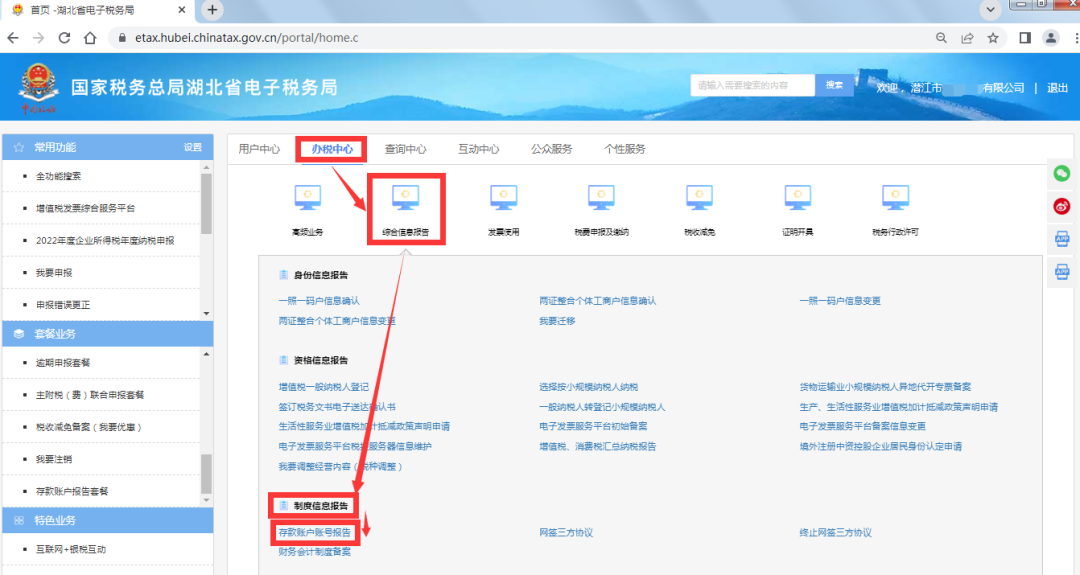Click 设置 in the 常用功能 header
The height and width of the screenshot is (575, 1080).
[193, 147]
